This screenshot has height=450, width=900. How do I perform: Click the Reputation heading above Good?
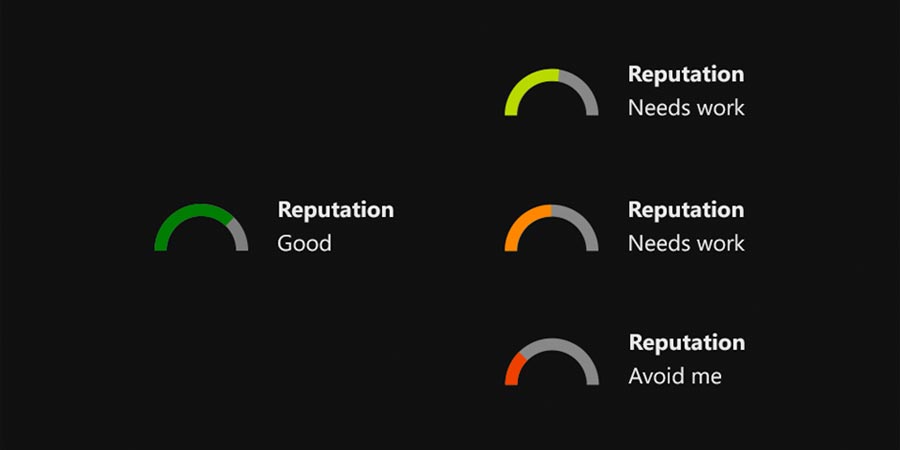click(335, 210)
